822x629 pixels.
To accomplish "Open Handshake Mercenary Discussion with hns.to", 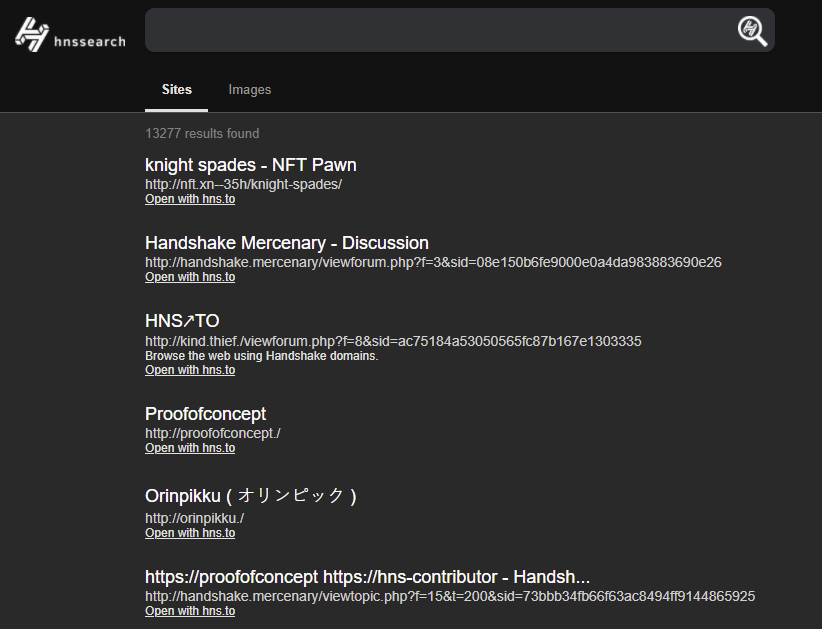I will pyautogui.click(x=190, y=277).
